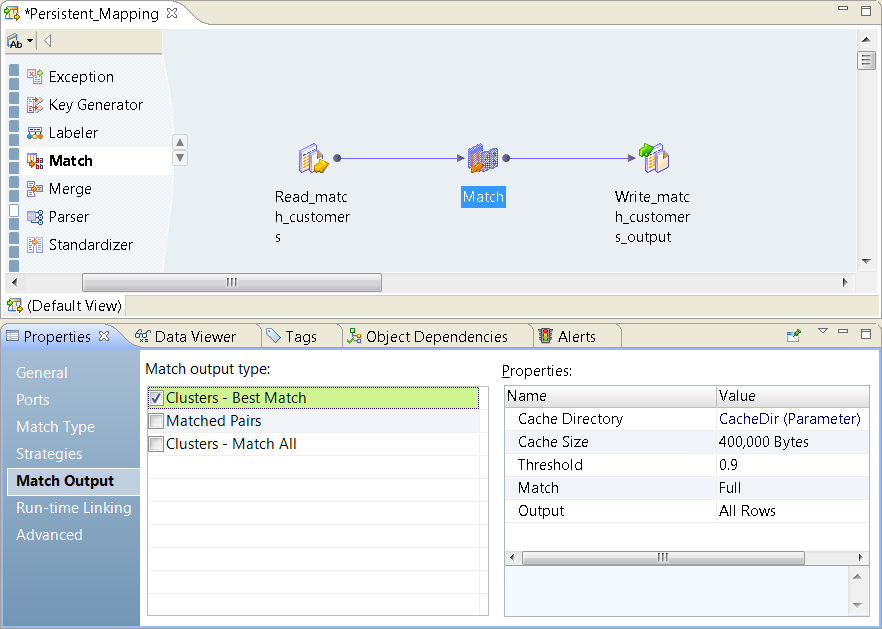The height and width of the screenshot is (629, 882).
Task: Click the Read_match_customers source object on canvas
Action: (x=313, y=159)
